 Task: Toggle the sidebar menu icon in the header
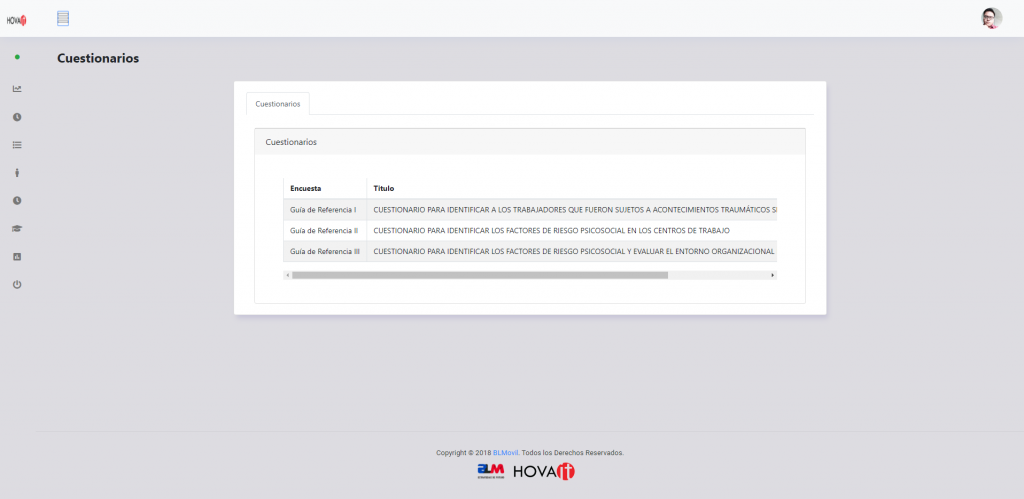[x=63, y=18]
